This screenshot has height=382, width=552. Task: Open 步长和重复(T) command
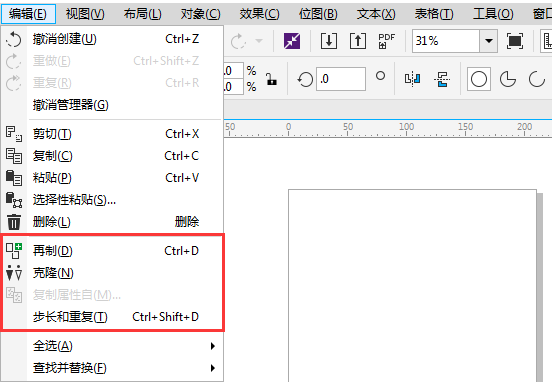click(112, 317)
